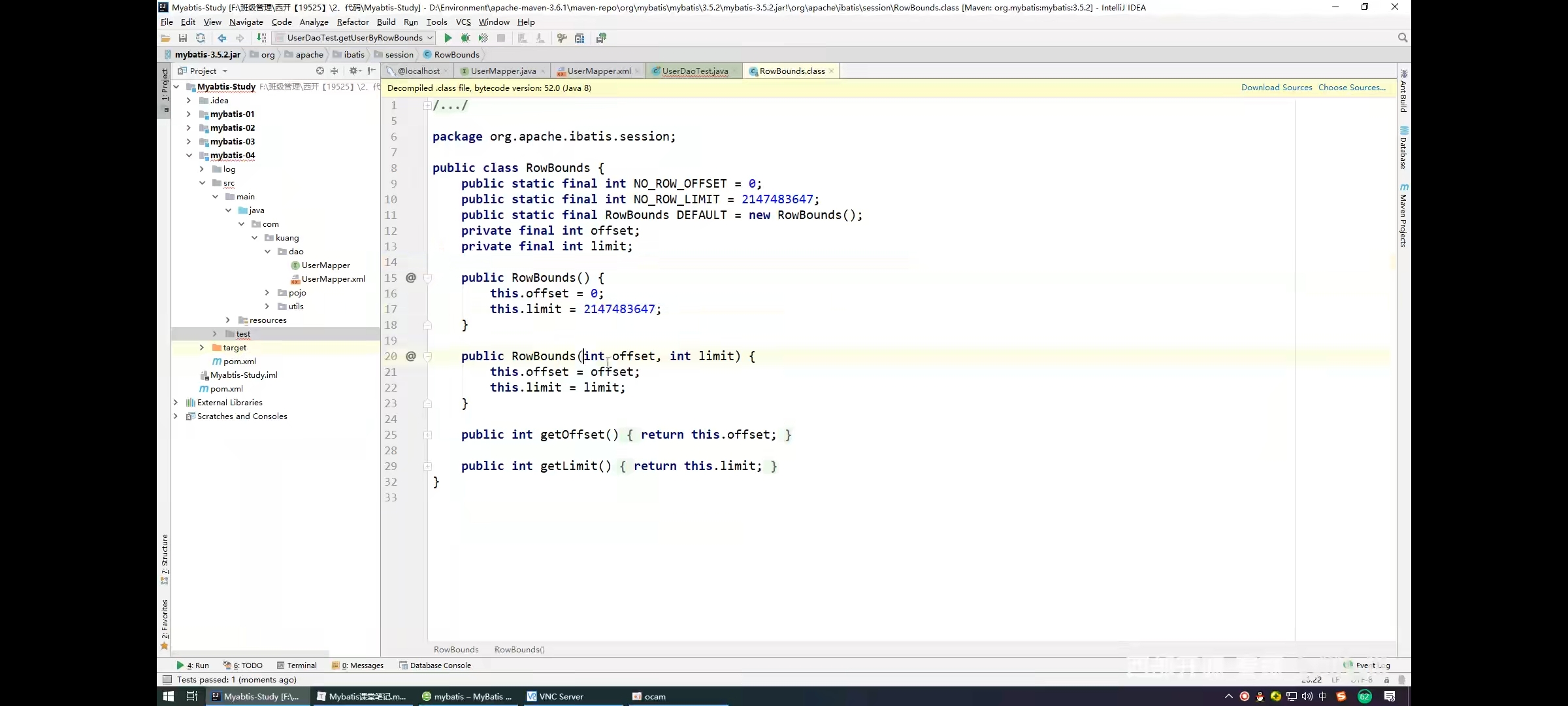Viewport: 1568px width, 706px height.
Task: Open run configuration dropdown UserDaoTest.getUserByRowBounds
Action: pyautogui.click(x=354, y=38)
